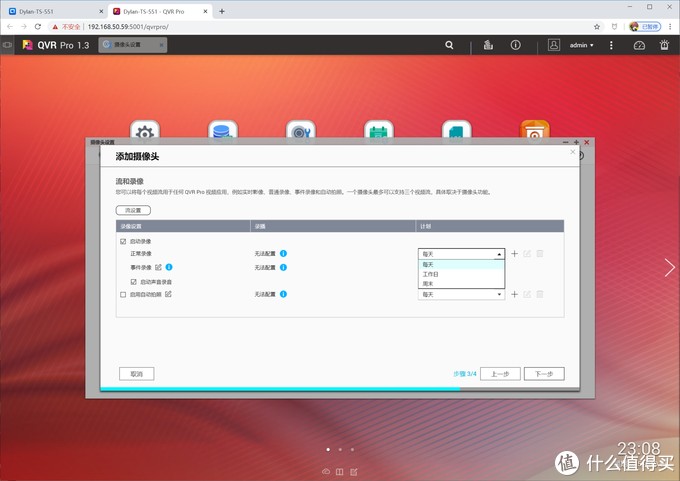Go back with the 上一步 button
The image size is (680, 481).
coord(500,374)
